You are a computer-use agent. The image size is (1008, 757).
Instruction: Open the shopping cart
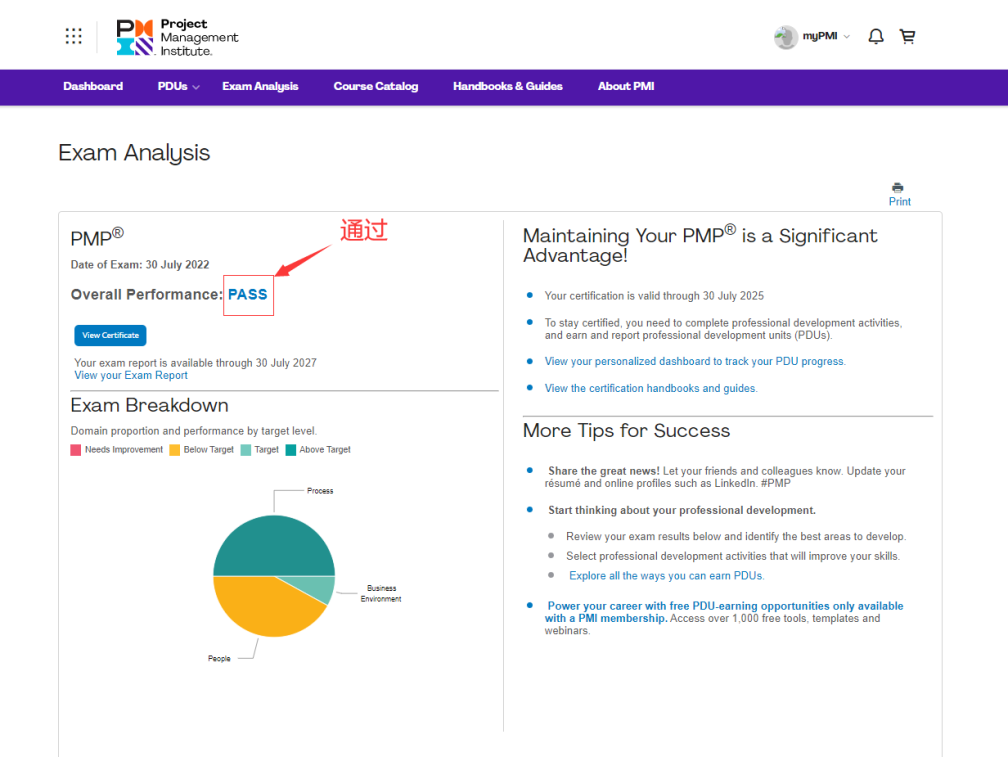(x=907, y=37)
